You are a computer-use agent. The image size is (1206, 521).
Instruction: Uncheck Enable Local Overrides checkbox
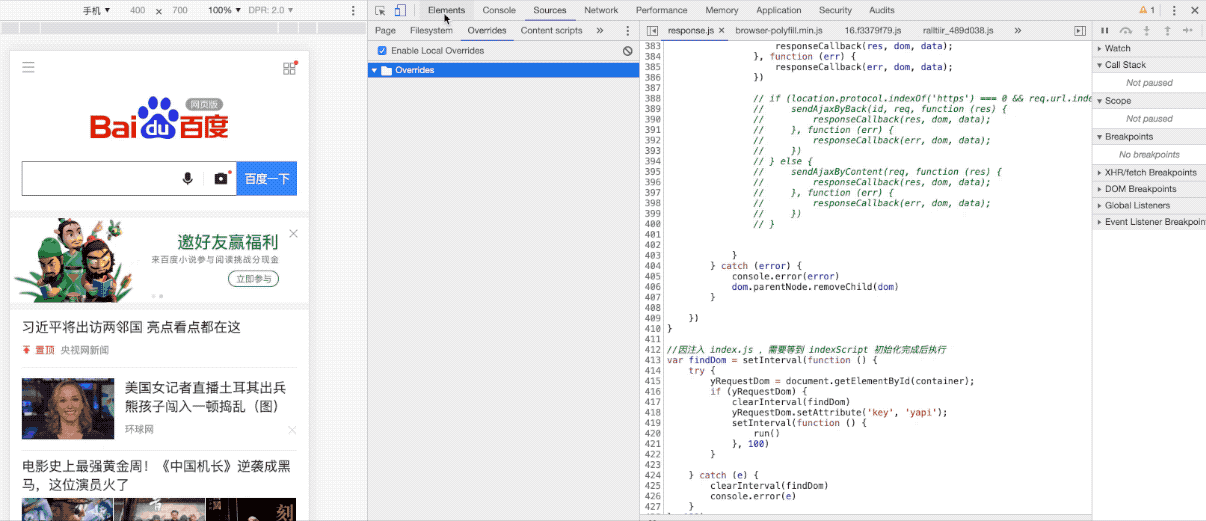pyautogui.click(x=382, y=50)
